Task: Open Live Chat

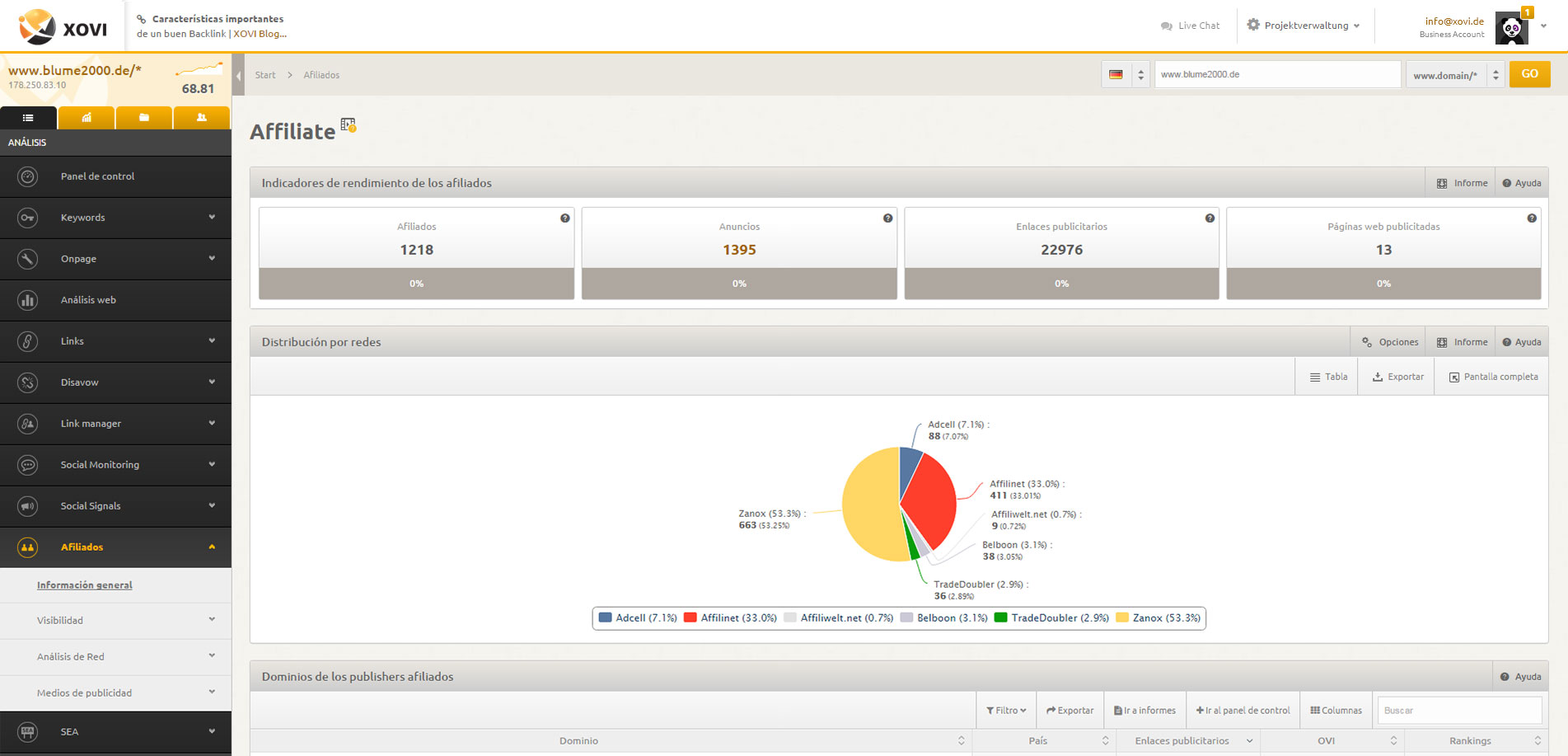Action: 1190,26
